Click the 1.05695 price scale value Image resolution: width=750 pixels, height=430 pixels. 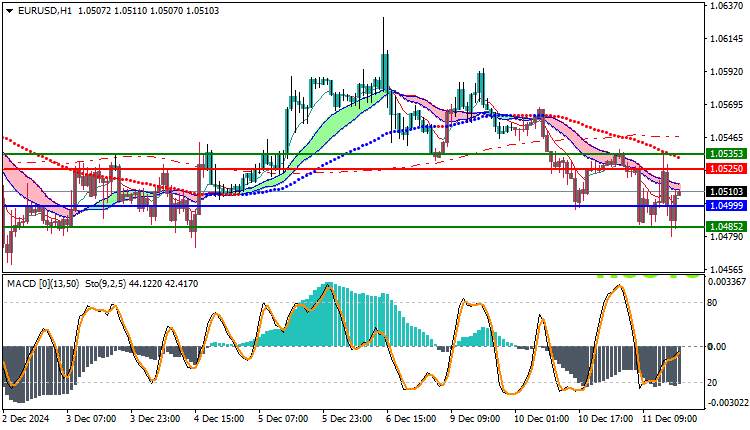(727, 104)
